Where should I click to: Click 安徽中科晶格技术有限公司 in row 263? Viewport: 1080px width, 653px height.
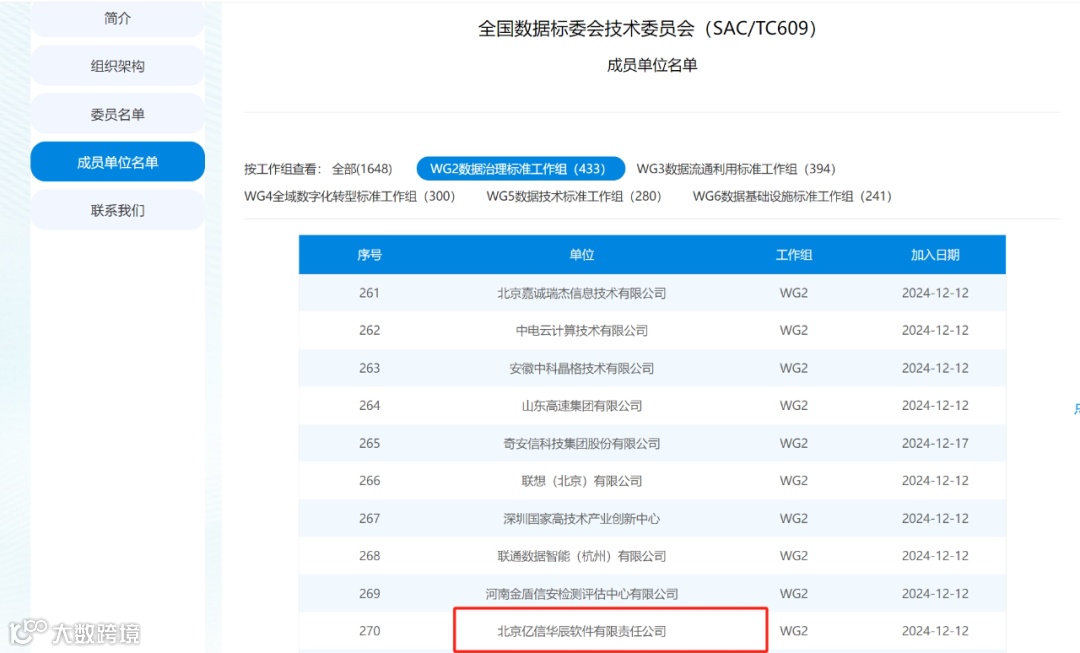(x=581, y=368)
